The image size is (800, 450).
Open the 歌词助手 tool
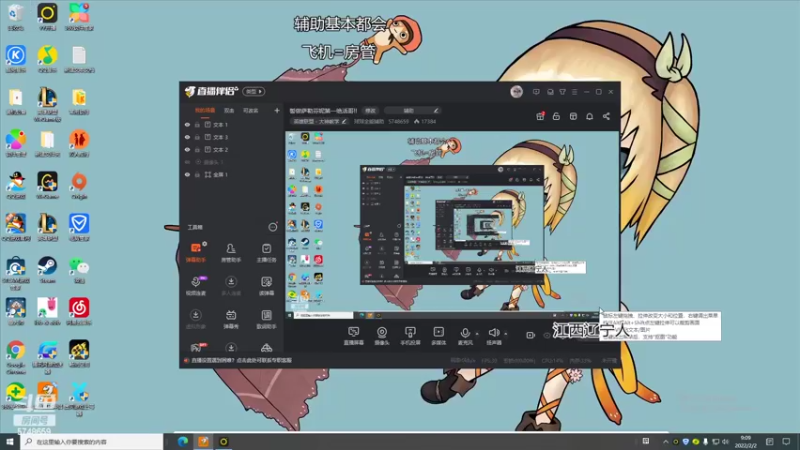pyautogui.click(x=266, y=319)
